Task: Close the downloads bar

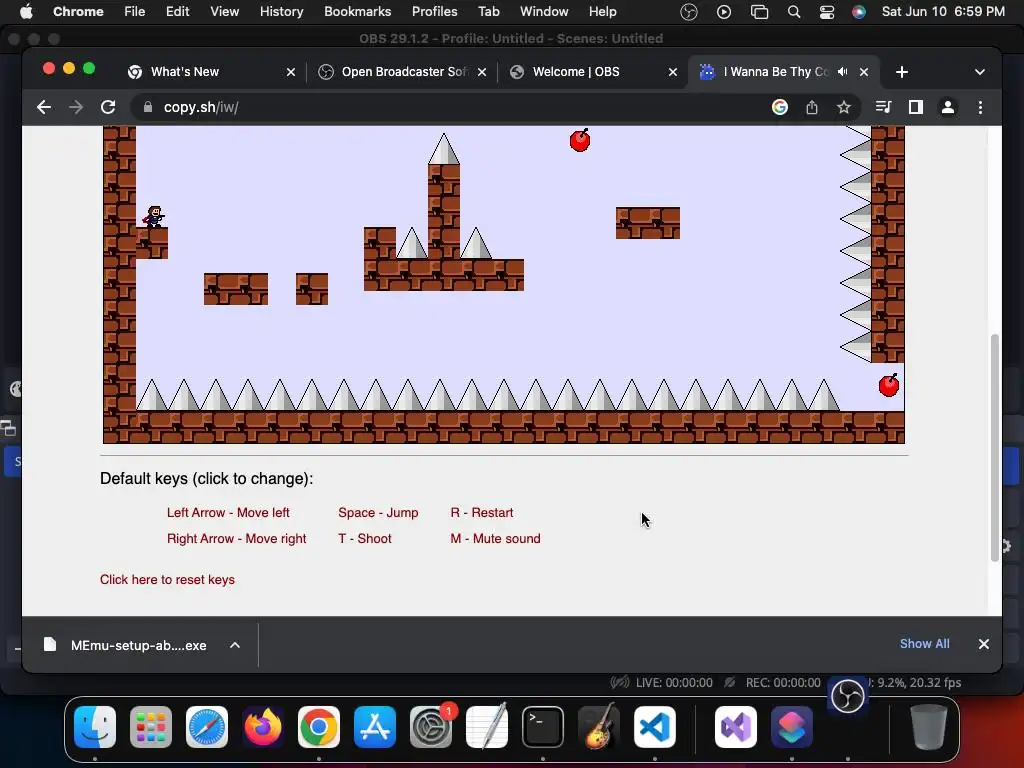Action: (x=984, y=644)
